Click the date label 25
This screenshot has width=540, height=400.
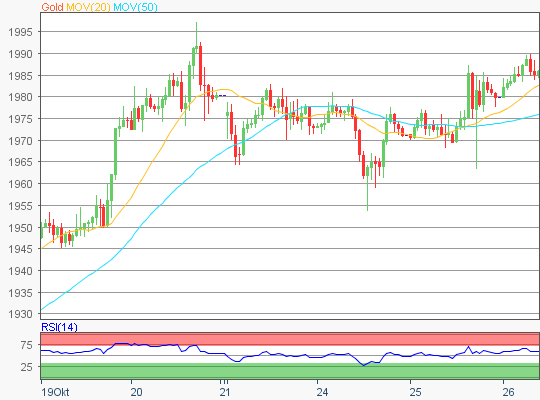click(x=415, y=392)
